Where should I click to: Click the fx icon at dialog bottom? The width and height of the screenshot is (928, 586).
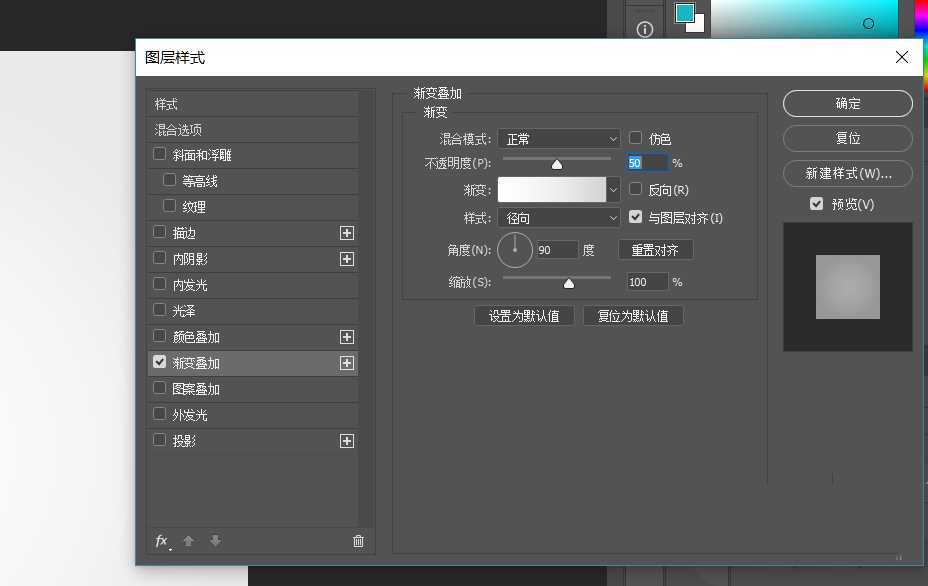point(161,541)
